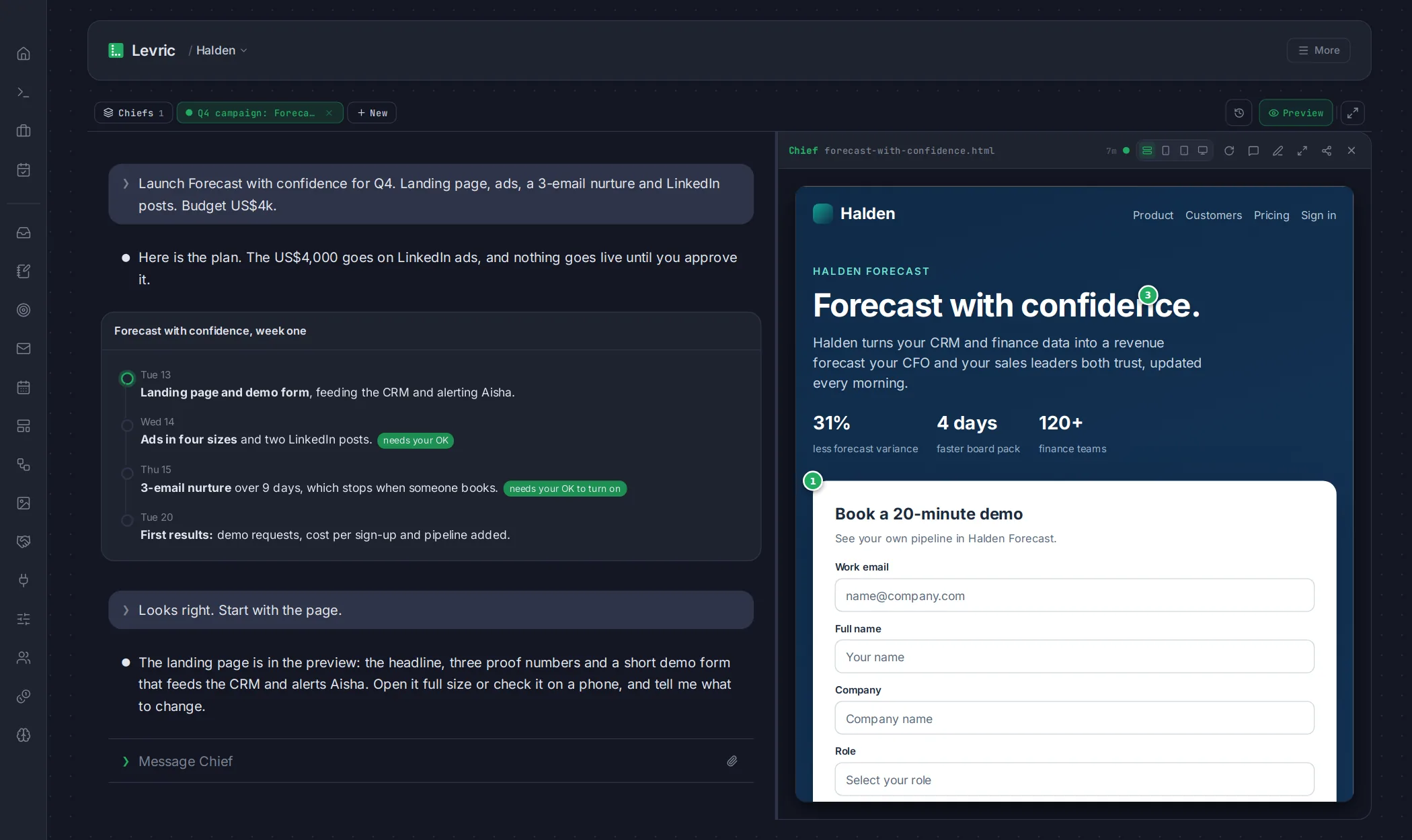Click the Work email input field
The height and width of the screenshot is (840, 1412).
[1074, 595]
